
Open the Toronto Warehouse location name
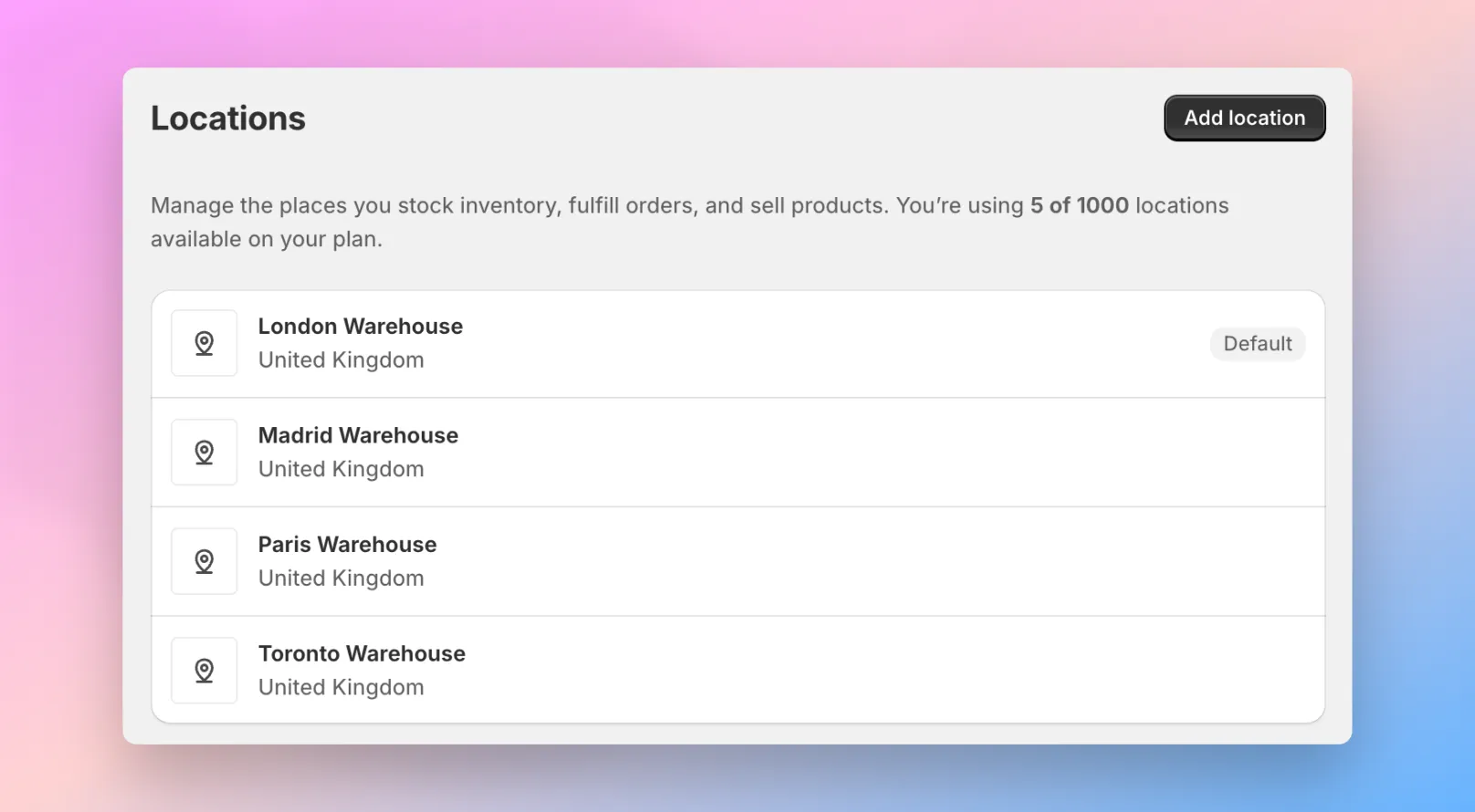[x=361, y=653]
